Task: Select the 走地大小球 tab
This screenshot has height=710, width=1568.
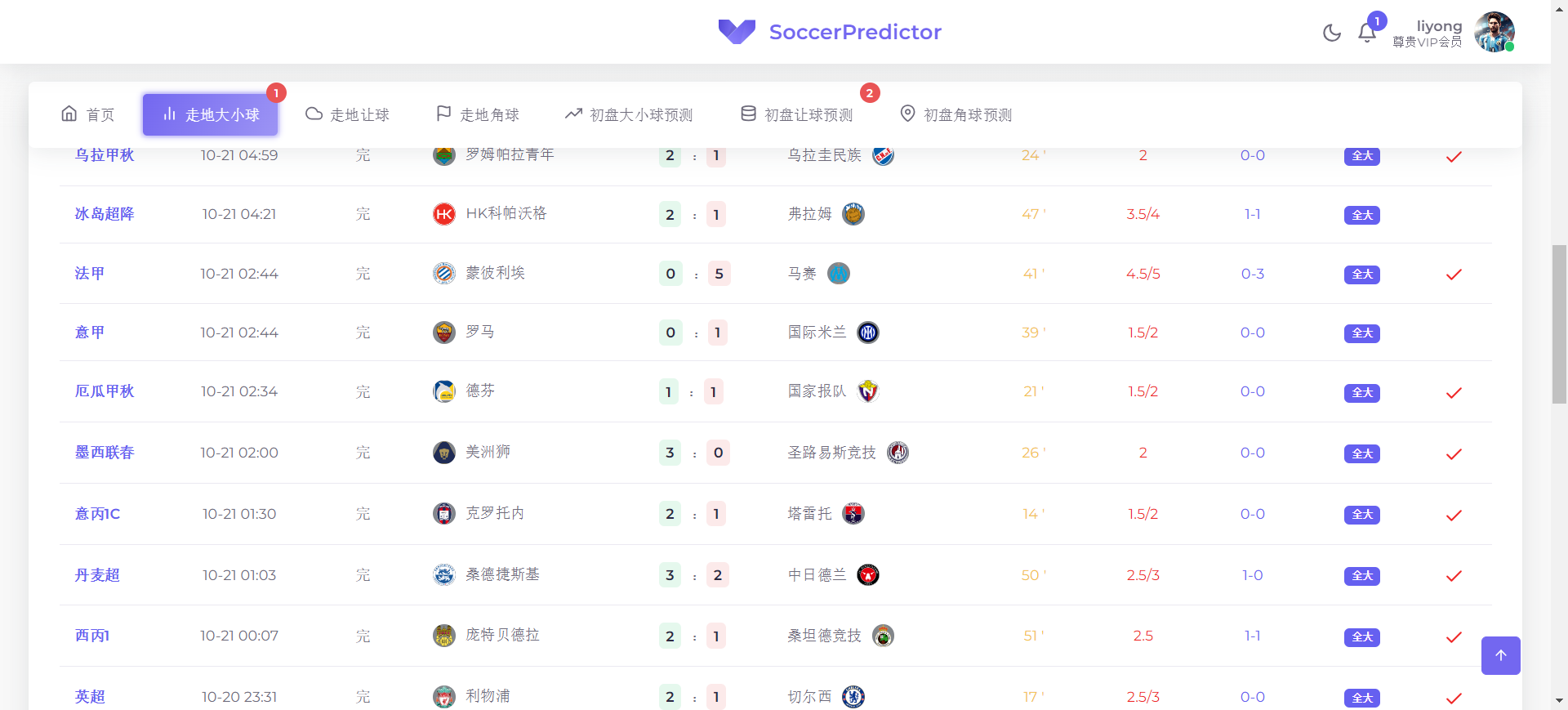Action: click(x=211, y=114)
